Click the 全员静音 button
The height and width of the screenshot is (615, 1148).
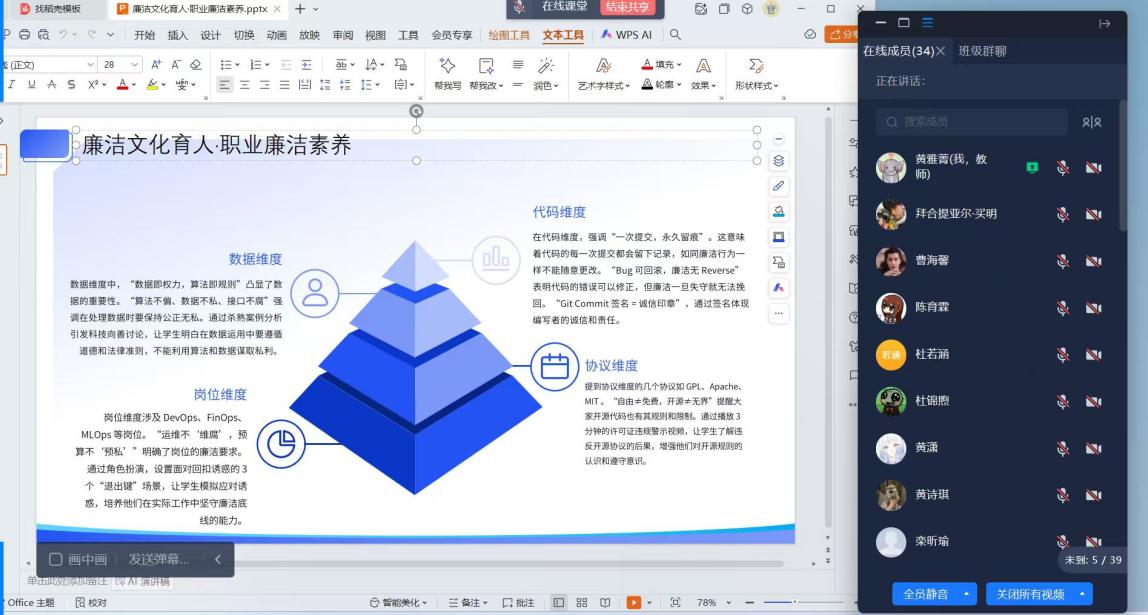click(927, 594)
